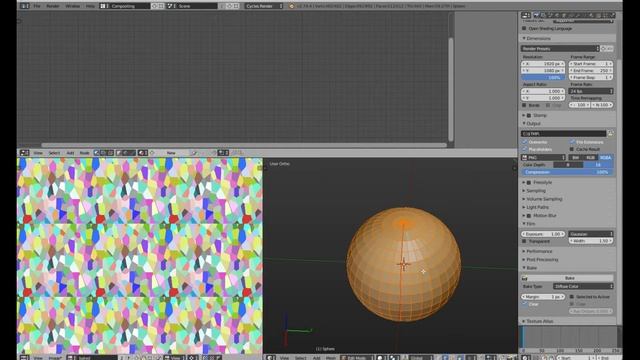Select the Render properties tab icon
Image resolution: width=640 pixels, height=360 pixels.
pyautogui.click(x=536, y=15)
